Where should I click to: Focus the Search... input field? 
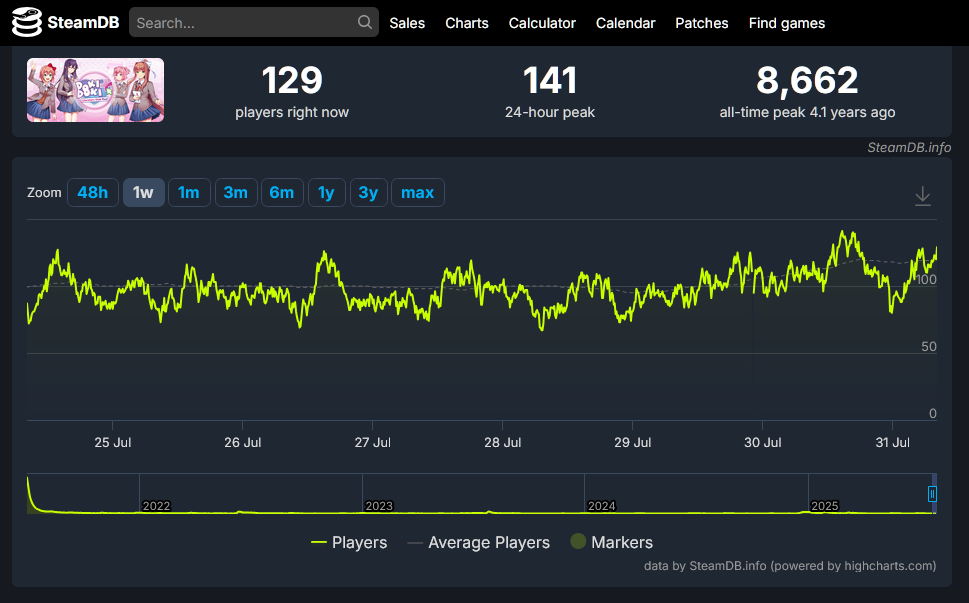point(253,23)
